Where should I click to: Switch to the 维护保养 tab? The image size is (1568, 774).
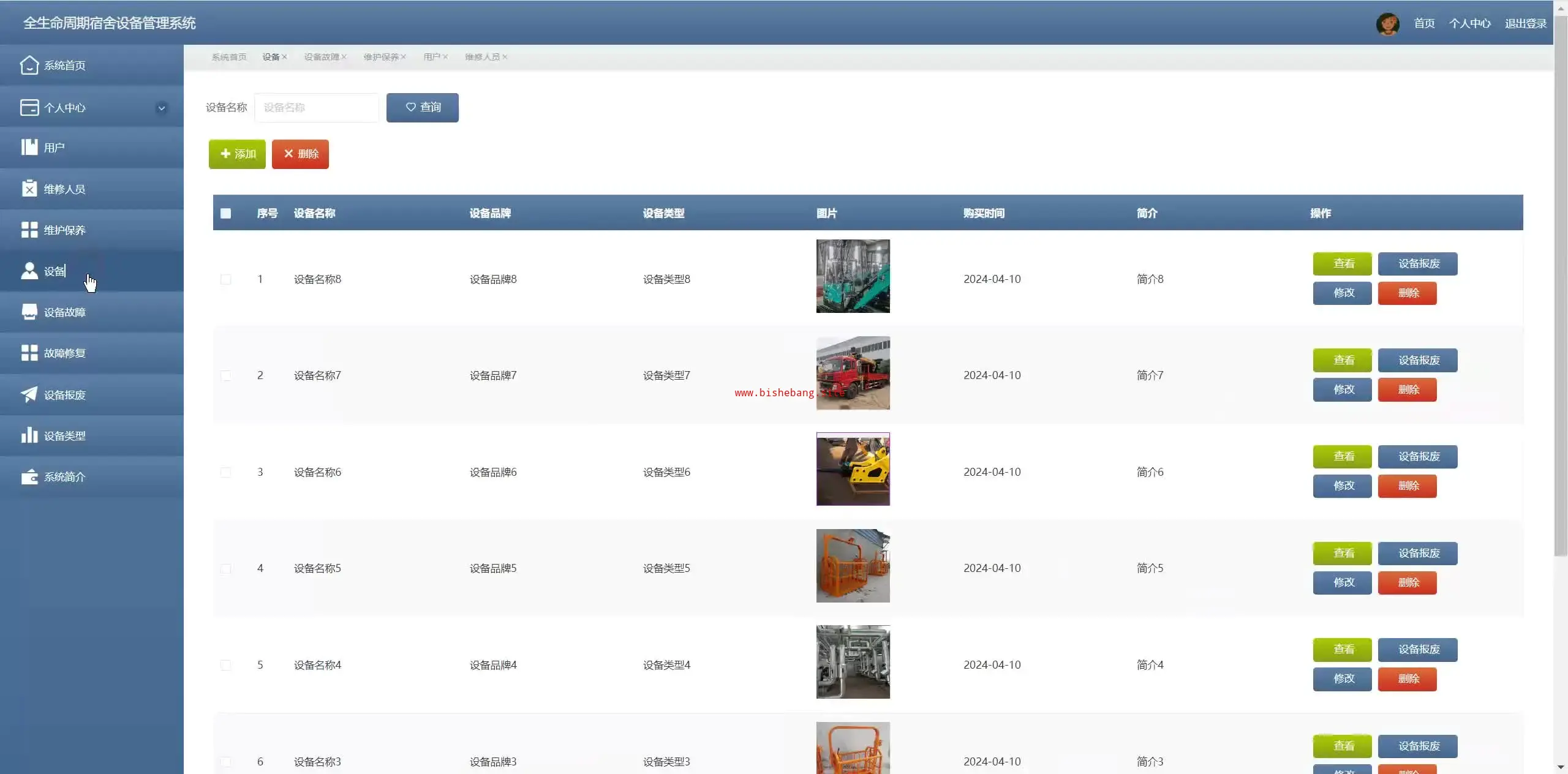coord(380,57)
